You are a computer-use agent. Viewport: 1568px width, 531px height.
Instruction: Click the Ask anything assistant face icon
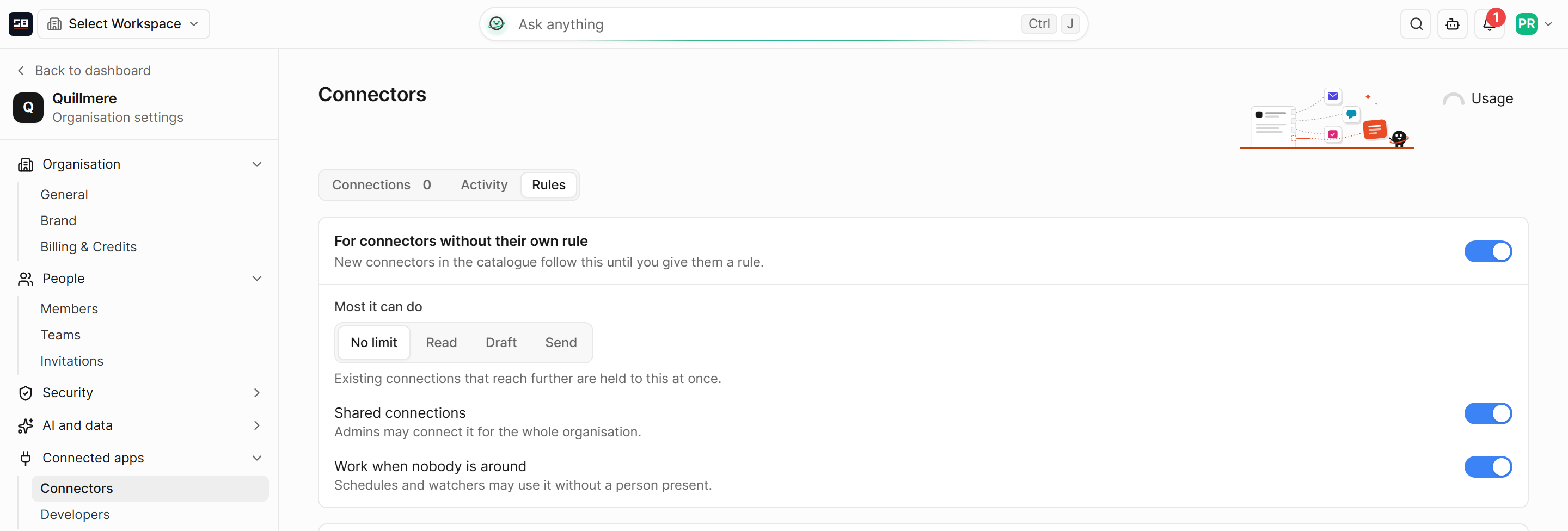point(497,24)
